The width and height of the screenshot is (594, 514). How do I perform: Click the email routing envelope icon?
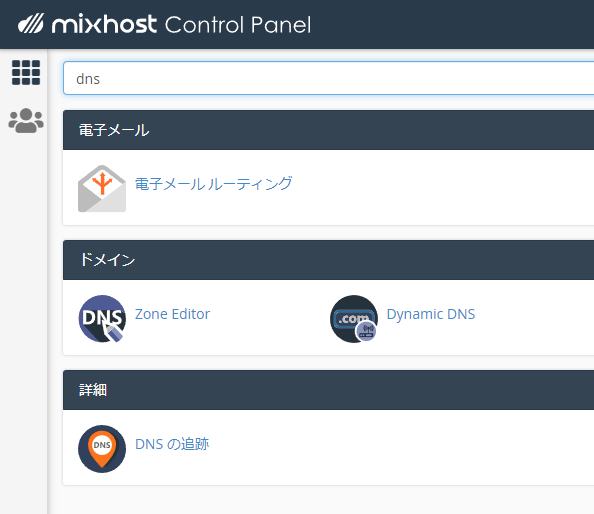(102, 188)
